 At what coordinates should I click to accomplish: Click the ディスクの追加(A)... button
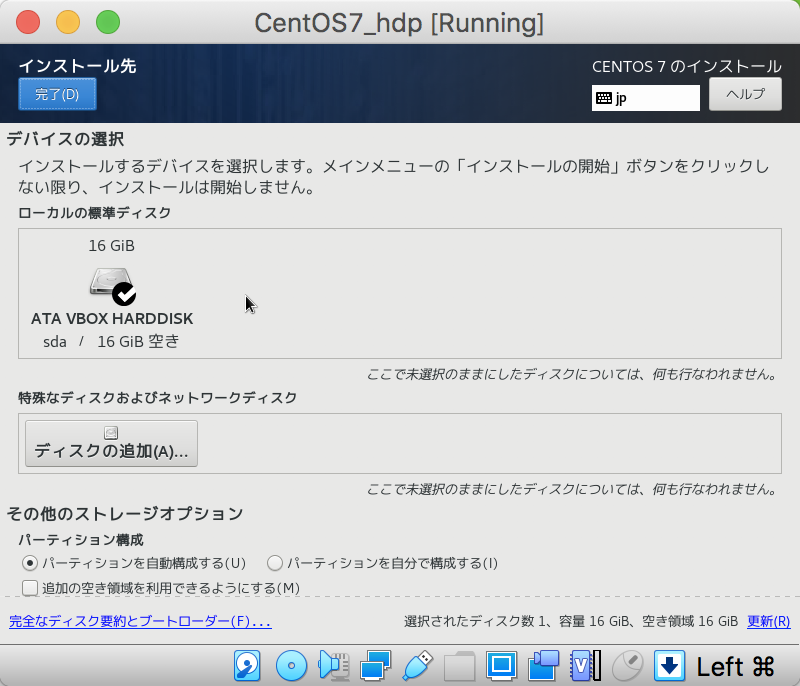tap(111, 443)
